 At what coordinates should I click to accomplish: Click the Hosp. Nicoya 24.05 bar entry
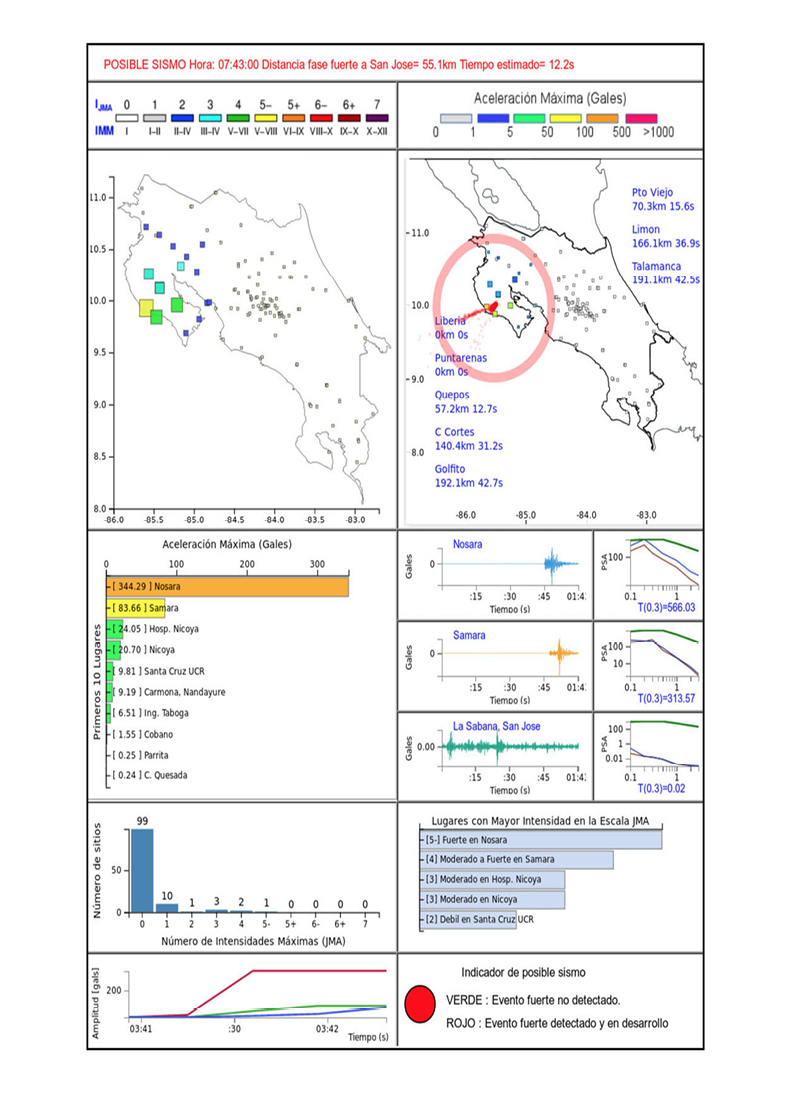[x=154, y=629]
